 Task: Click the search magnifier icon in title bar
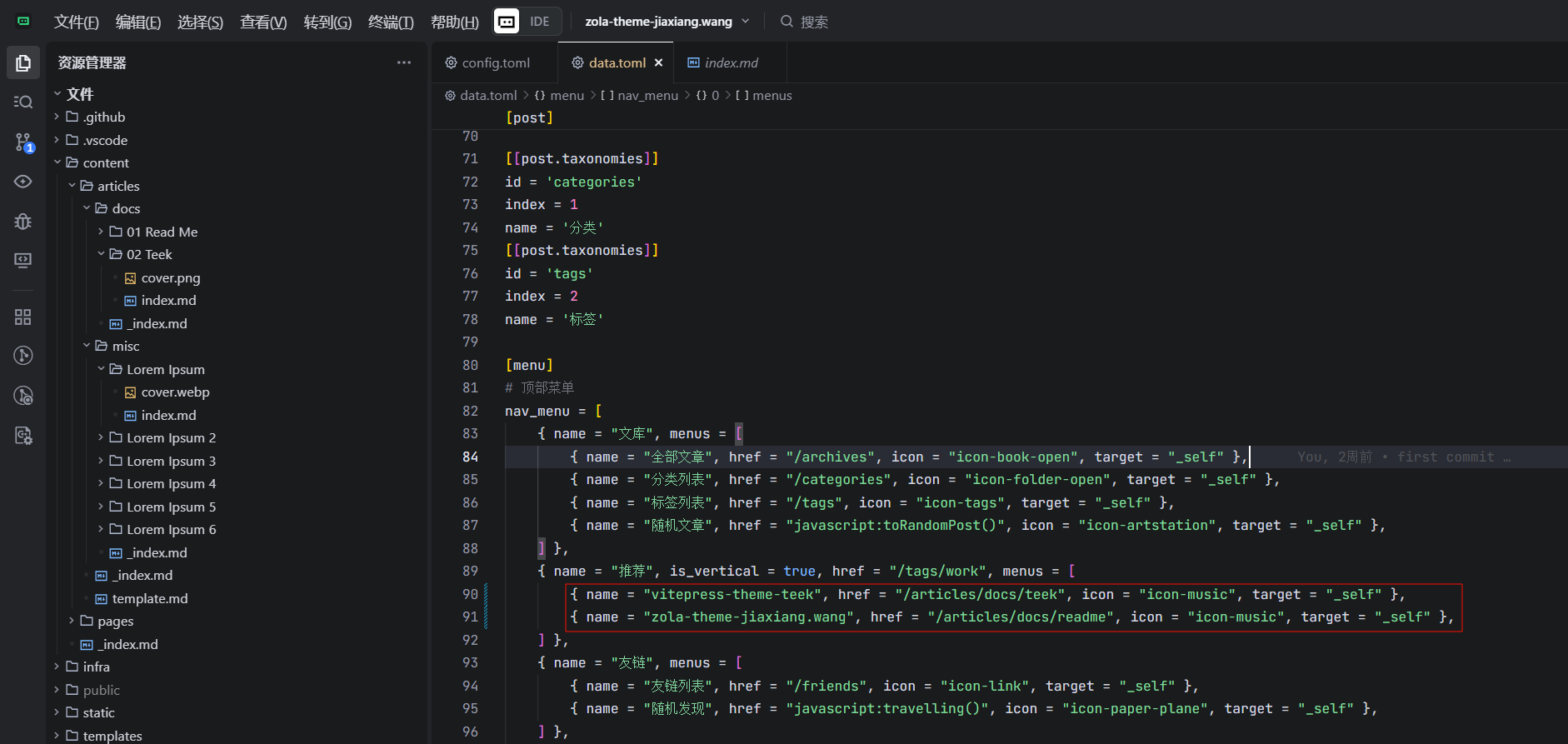click(786, 22)
